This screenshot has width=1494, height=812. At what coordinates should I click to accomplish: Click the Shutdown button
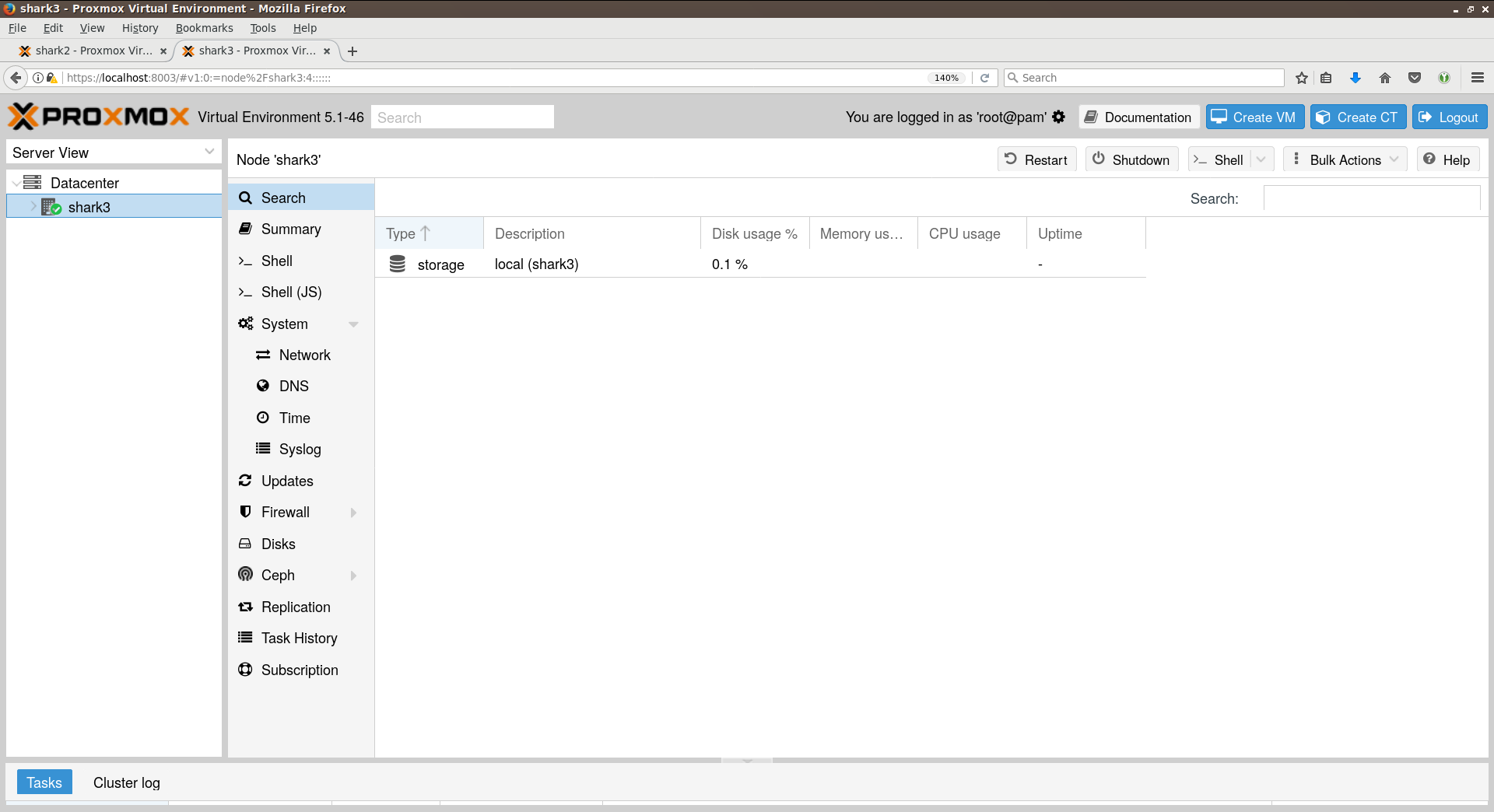click(1131, 159)
